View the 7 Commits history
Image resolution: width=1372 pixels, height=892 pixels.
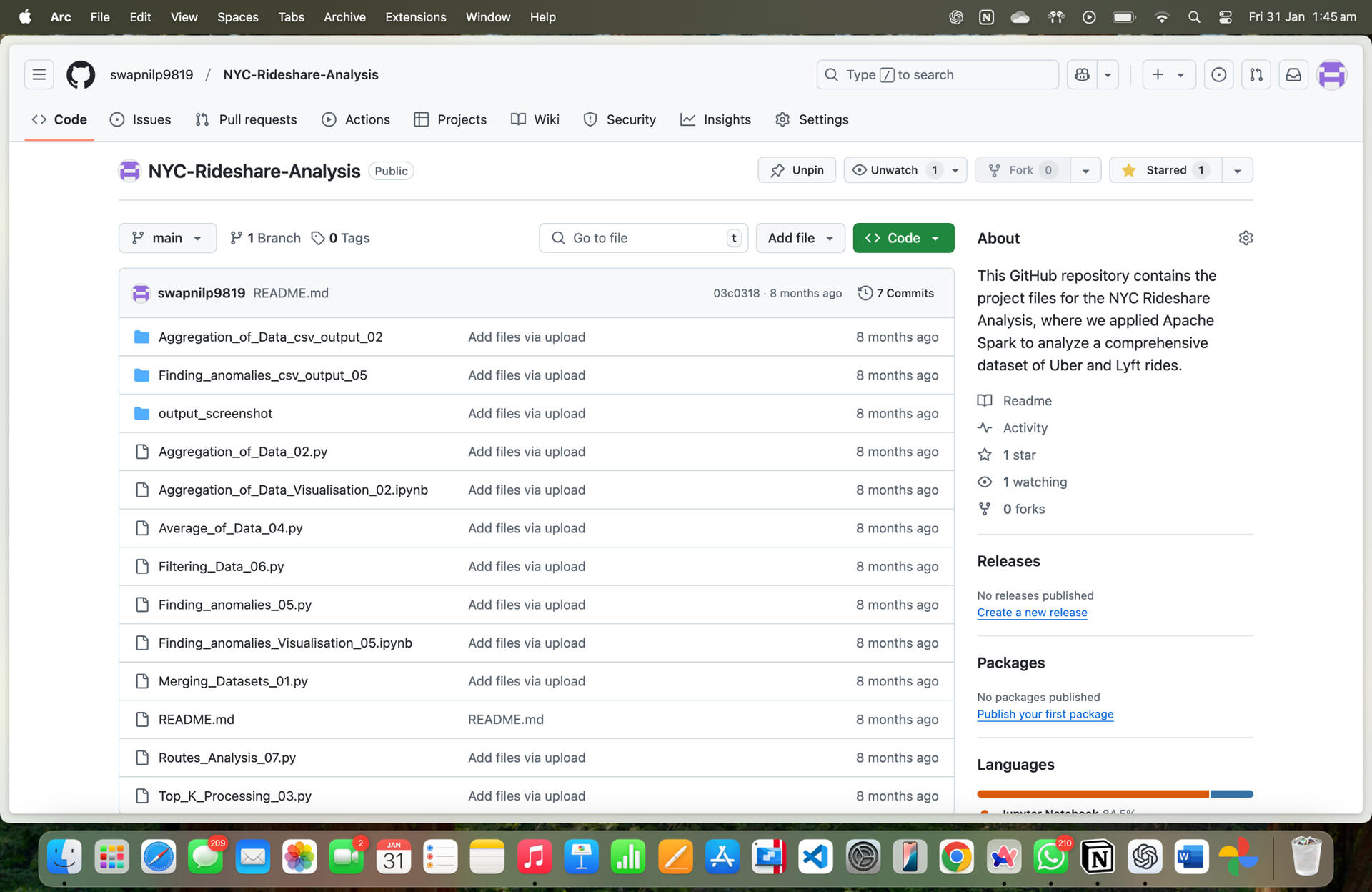(896, 293)
